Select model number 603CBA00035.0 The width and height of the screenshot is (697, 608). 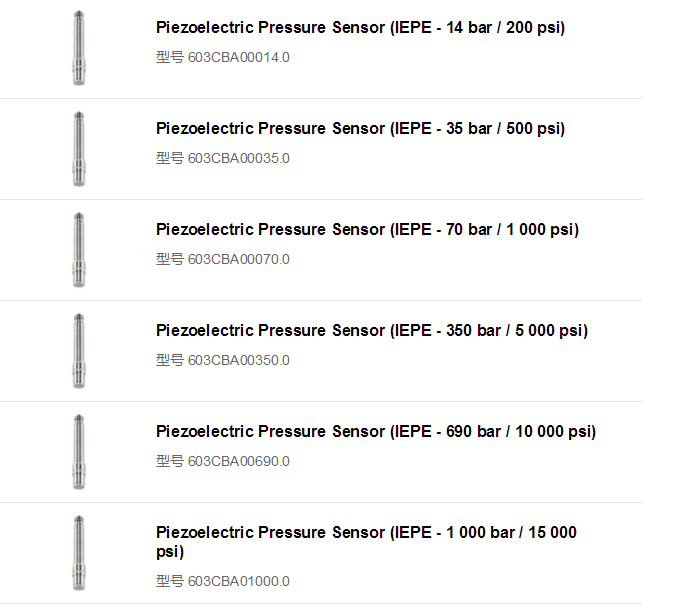(239, 158)
